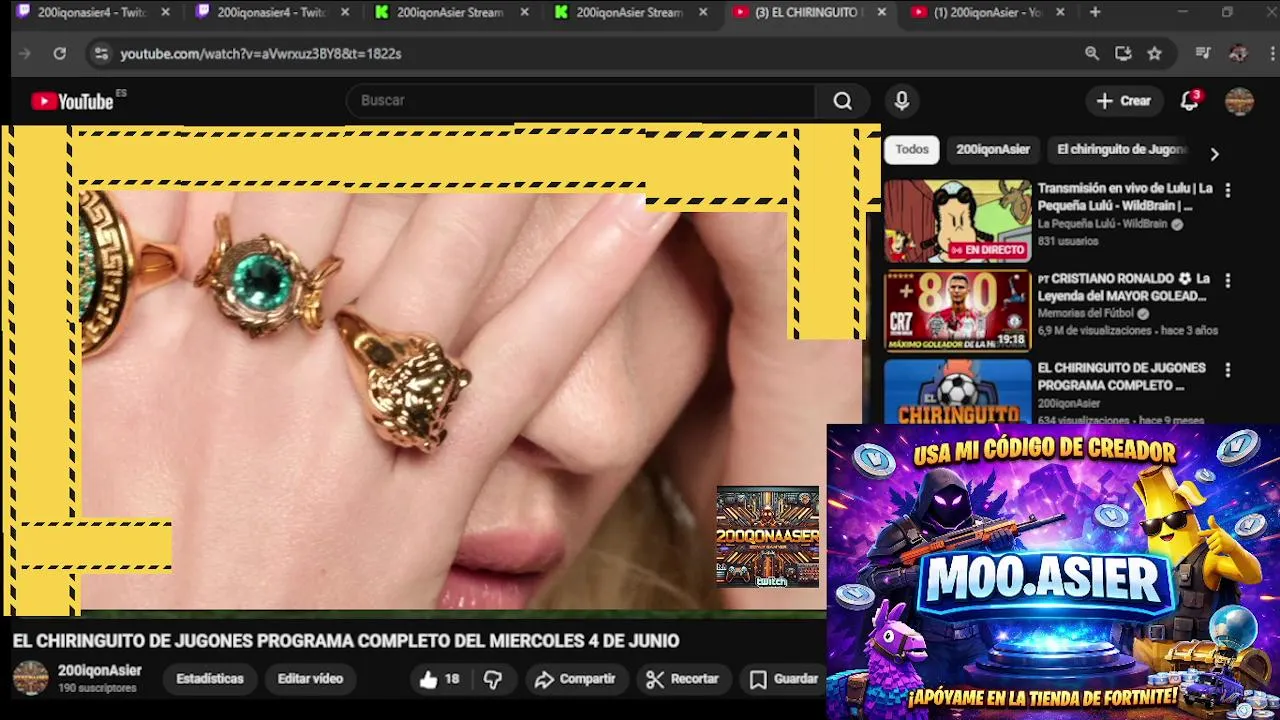Dislike the video with thumbs down
The width and height of the screenshot is (1280, 720).
493,679
